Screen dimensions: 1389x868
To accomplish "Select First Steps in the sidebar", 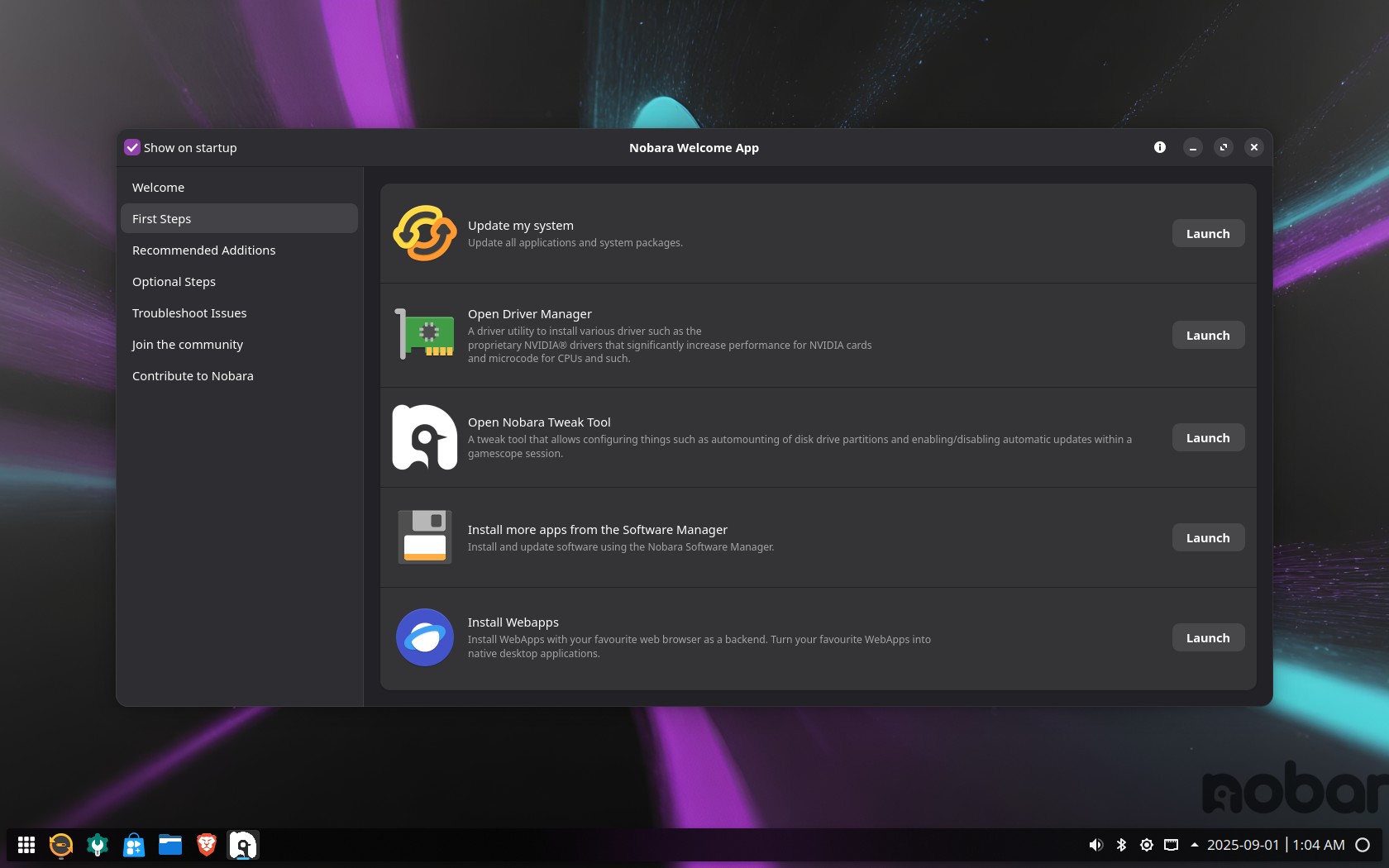I will pos(239,219).
